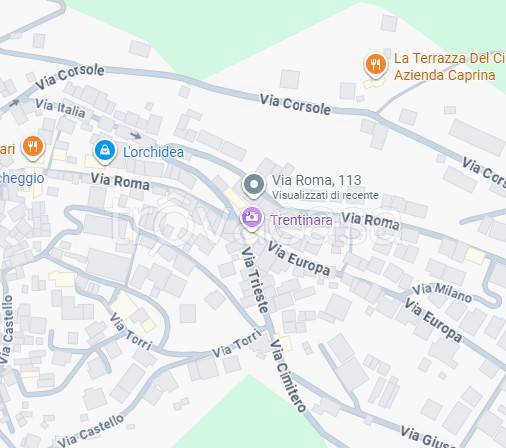This screenshot has height=448, width=506.
Task: Click the Via Roma, 113 location marker
Action: [254, 185]
